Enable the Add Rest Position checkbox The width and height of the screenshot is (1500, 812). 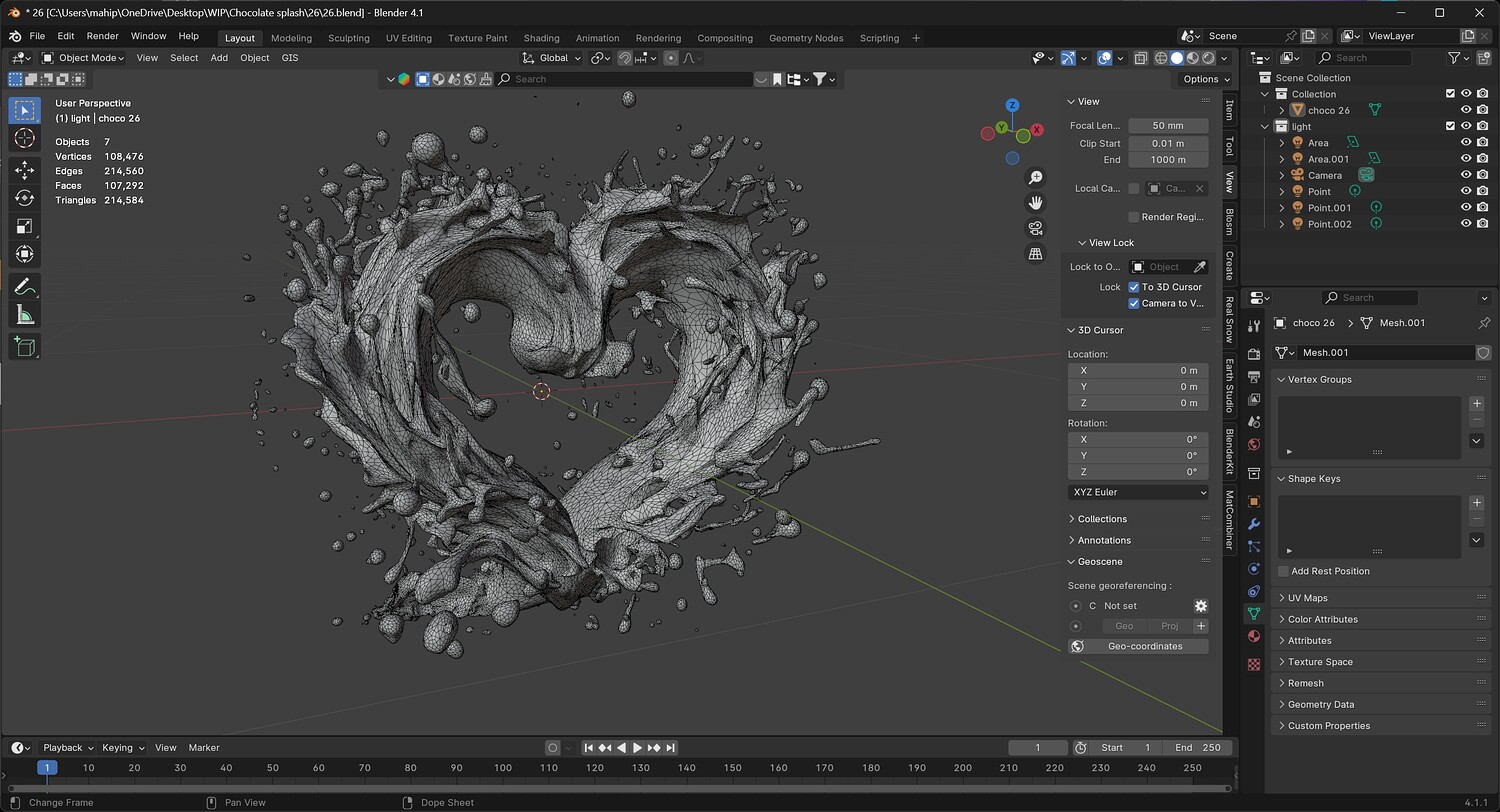pos(1284,571)
